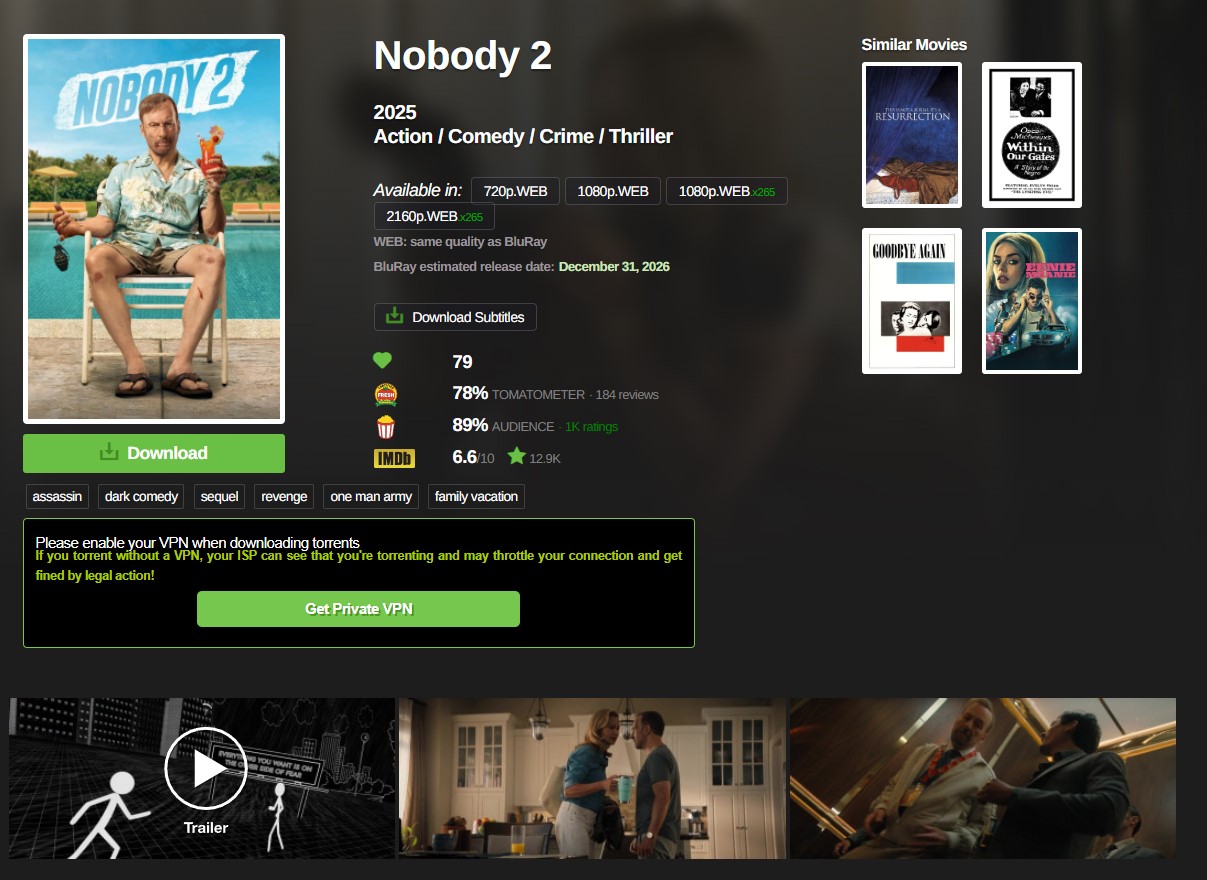Click the green heart like icon
This screenshot has width=1207, height=880.
(382, 361)
